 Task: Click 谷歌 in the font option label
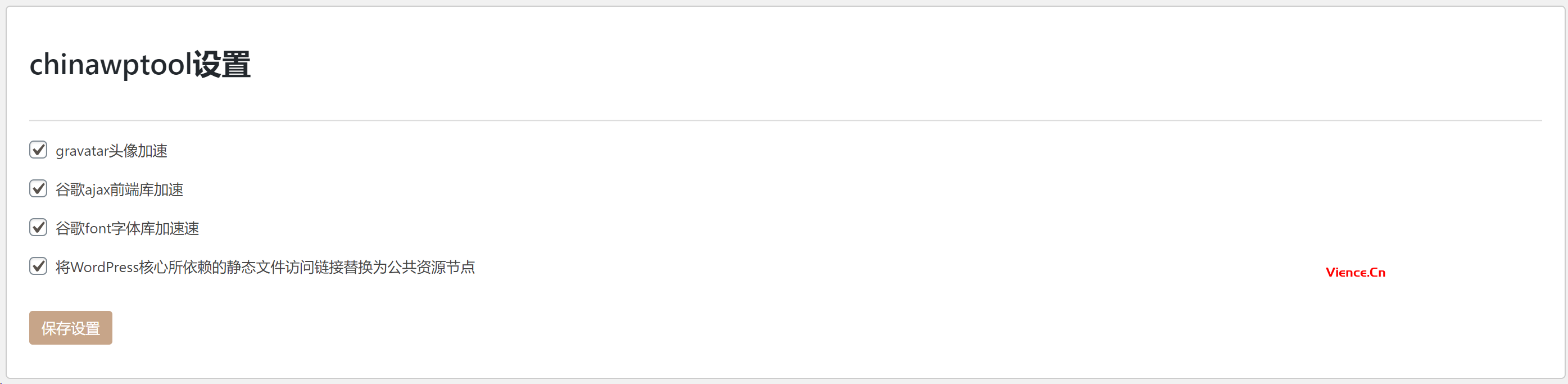pos(70,229)
